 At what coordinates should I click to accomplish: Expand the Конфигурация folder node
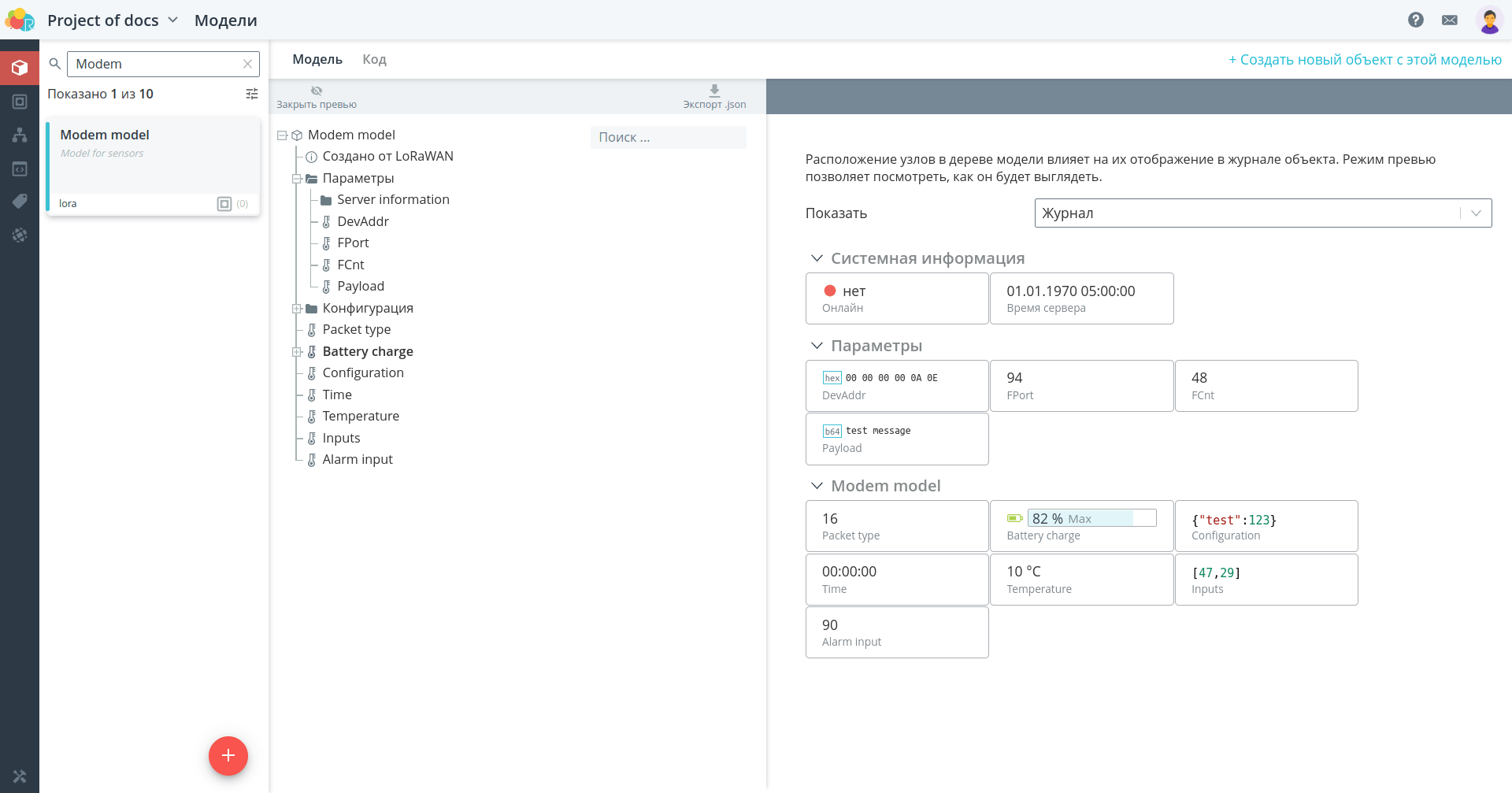(x=297, y=309)
